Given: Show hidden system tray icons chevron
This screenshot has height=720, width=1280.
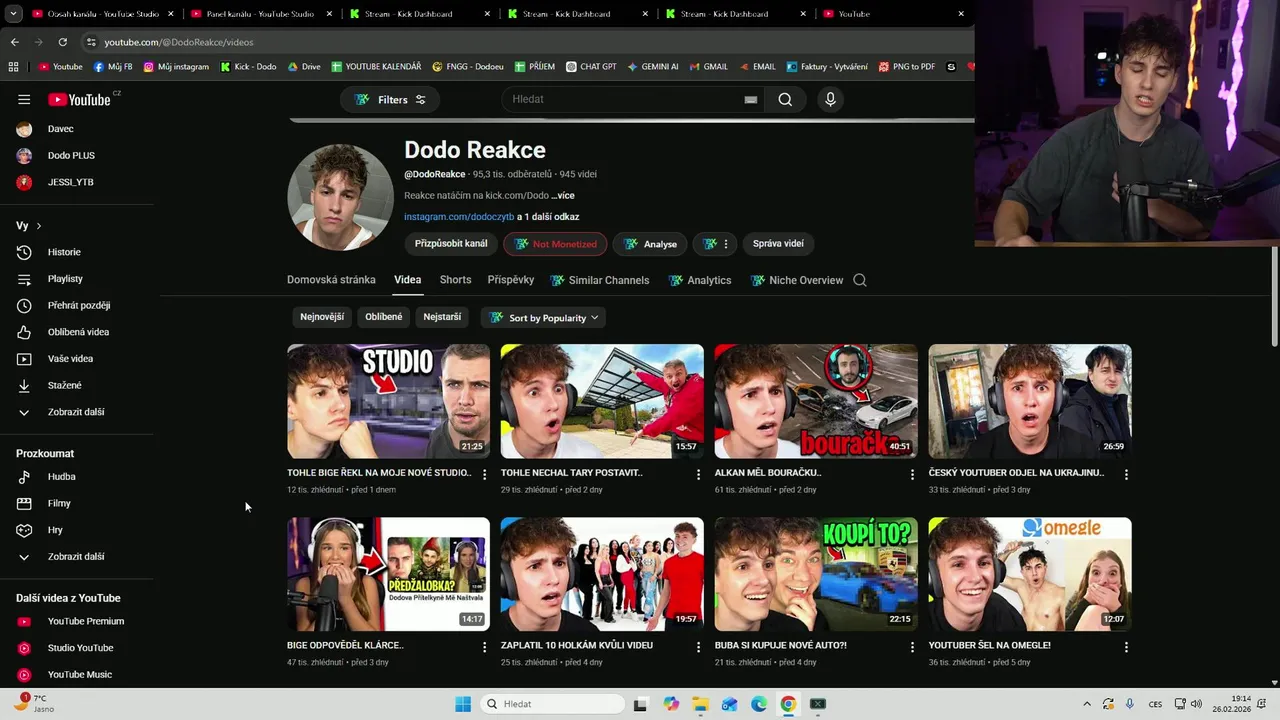Looking at the screenshot, I should coord(1086,704).
